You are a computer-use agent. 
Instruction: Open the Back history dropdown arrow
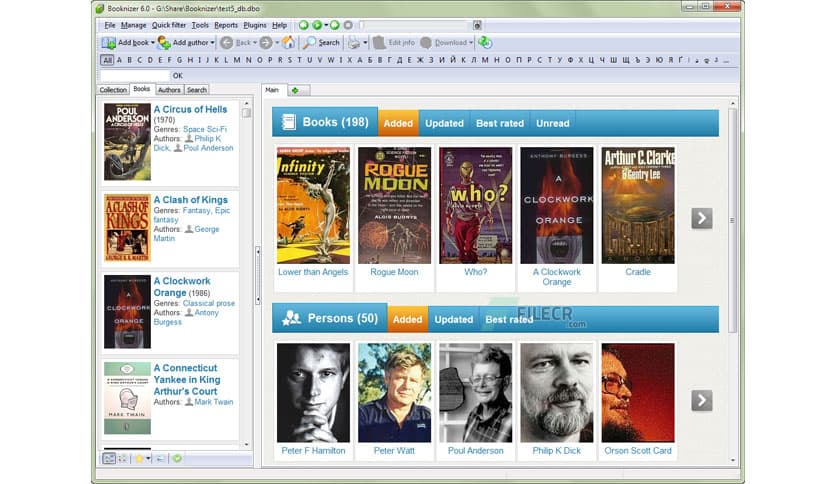(254, 43)
